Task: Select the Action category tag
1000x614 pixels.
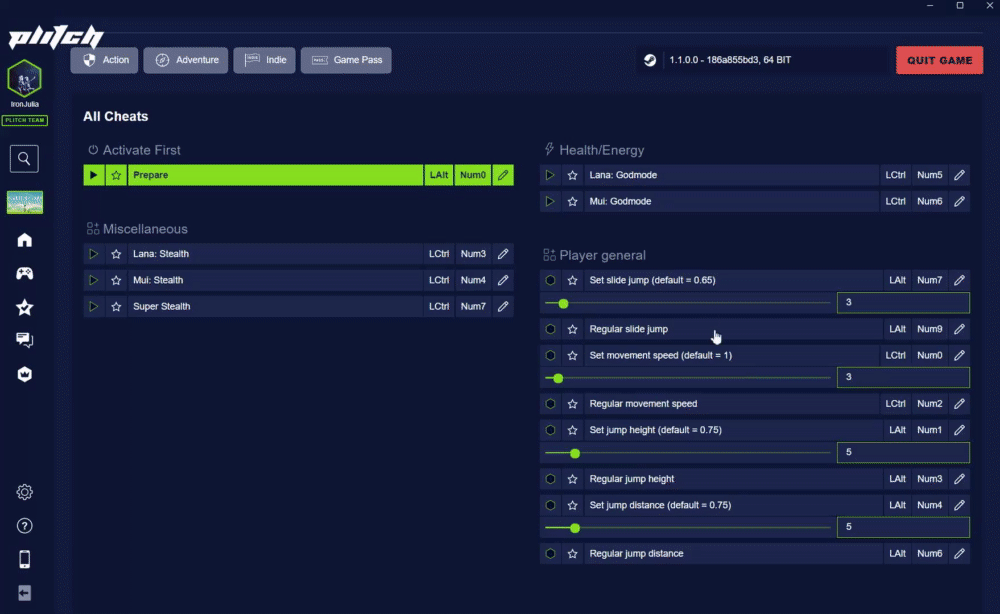Action: [105, 60]
